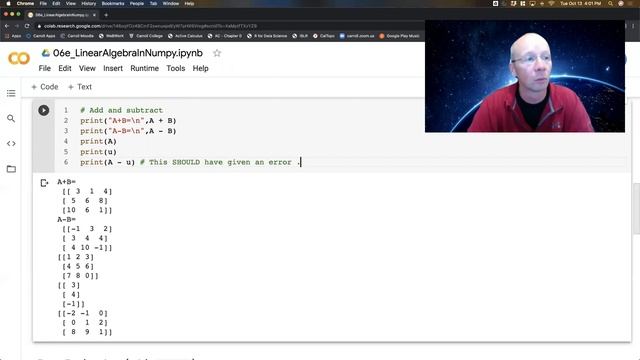
Task: Open Spotlight search in menu bar
Action: point(610,3)
